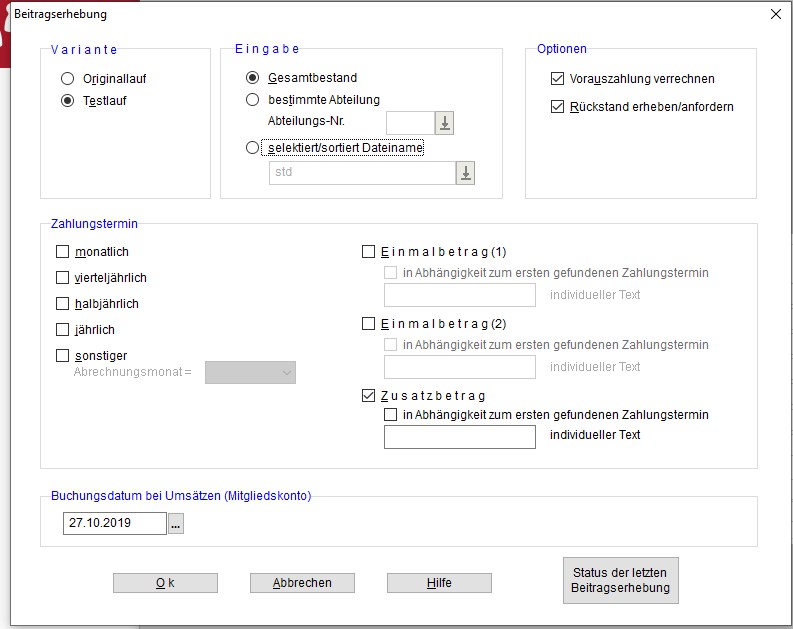Viewport: 793px width, 629px height.
Task: Select the Originallauf radio button
Action: (x=68, y=78)
